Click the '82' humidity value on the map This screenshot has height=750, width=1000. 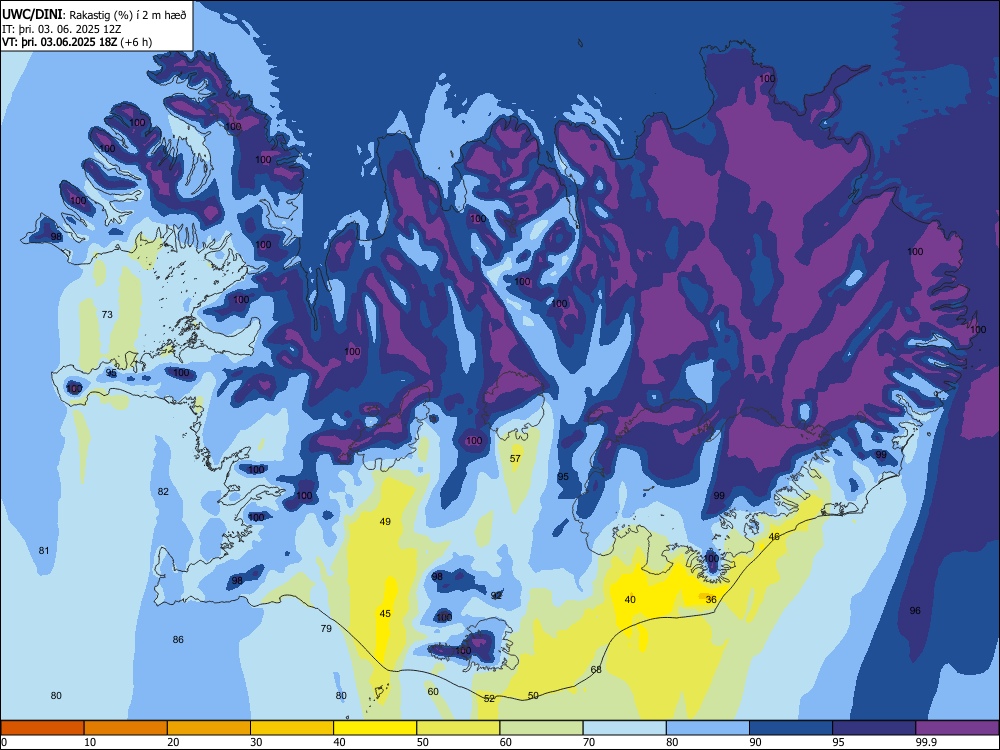coord(163,491)
